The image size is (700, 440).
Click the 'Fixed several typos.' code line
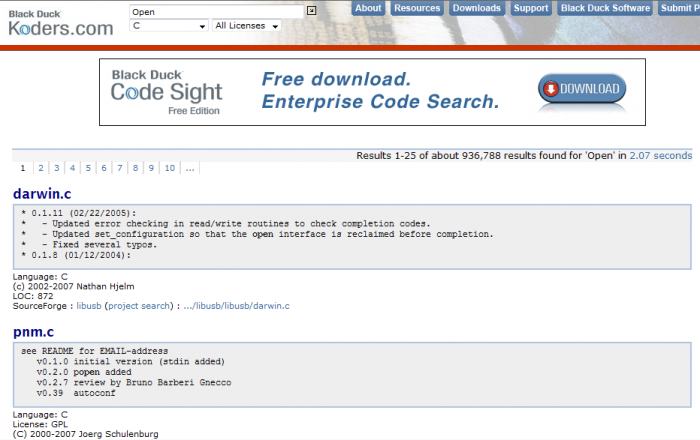coord(104,245)
